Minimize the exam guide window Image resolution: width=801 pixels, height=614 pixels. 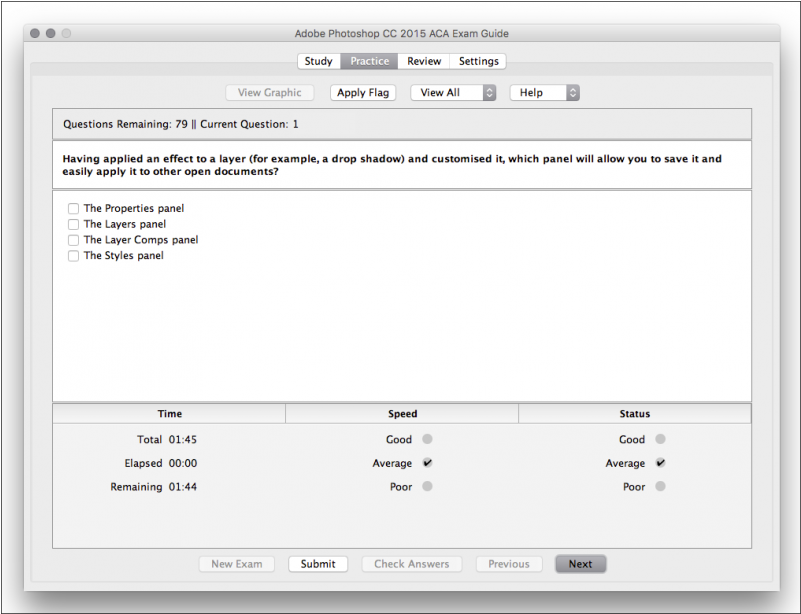[x=51, y=33]
